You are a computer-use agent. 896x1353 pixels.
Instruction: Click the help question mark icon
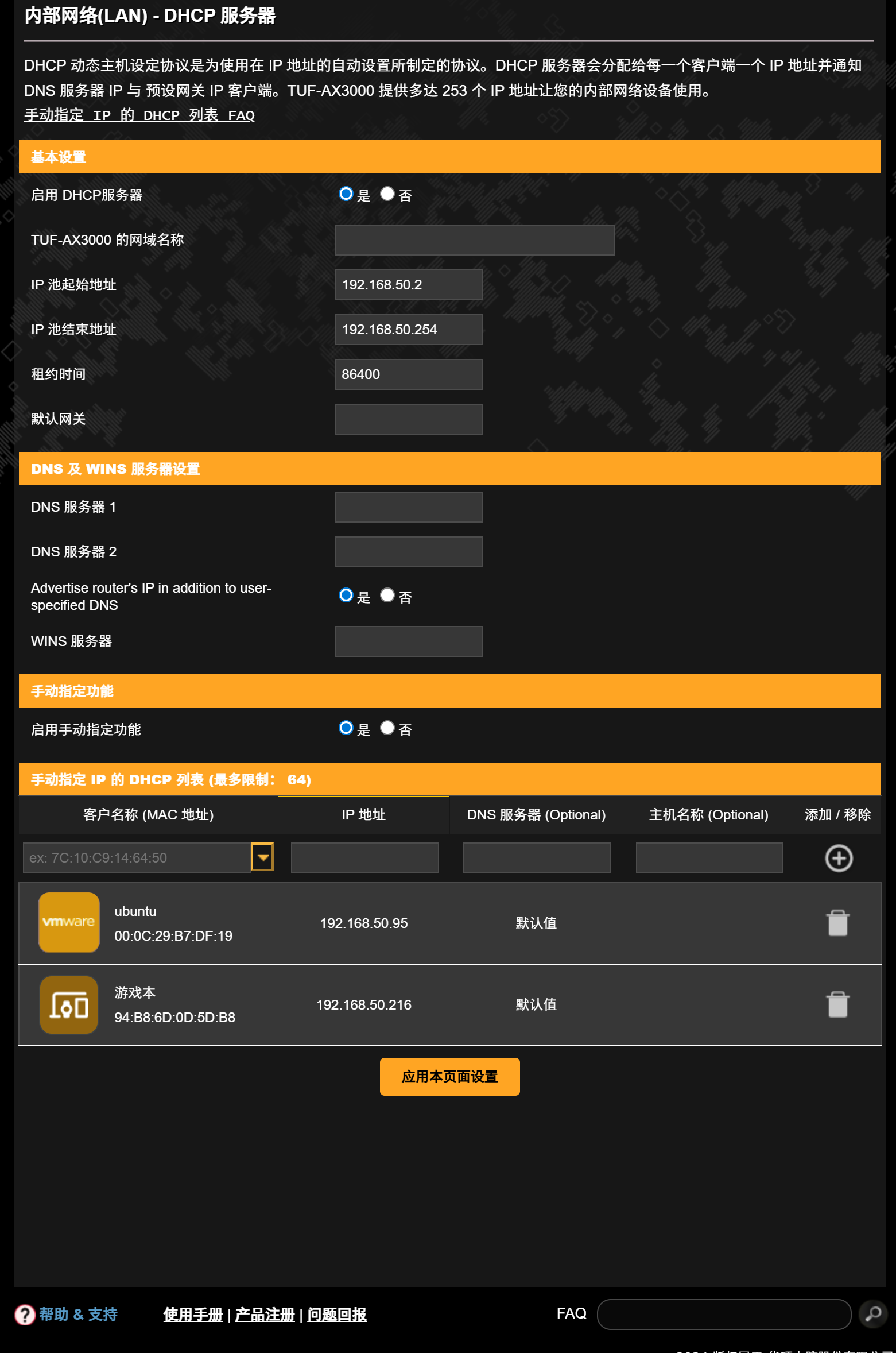pyautogui.click(x=25, y=1315)
